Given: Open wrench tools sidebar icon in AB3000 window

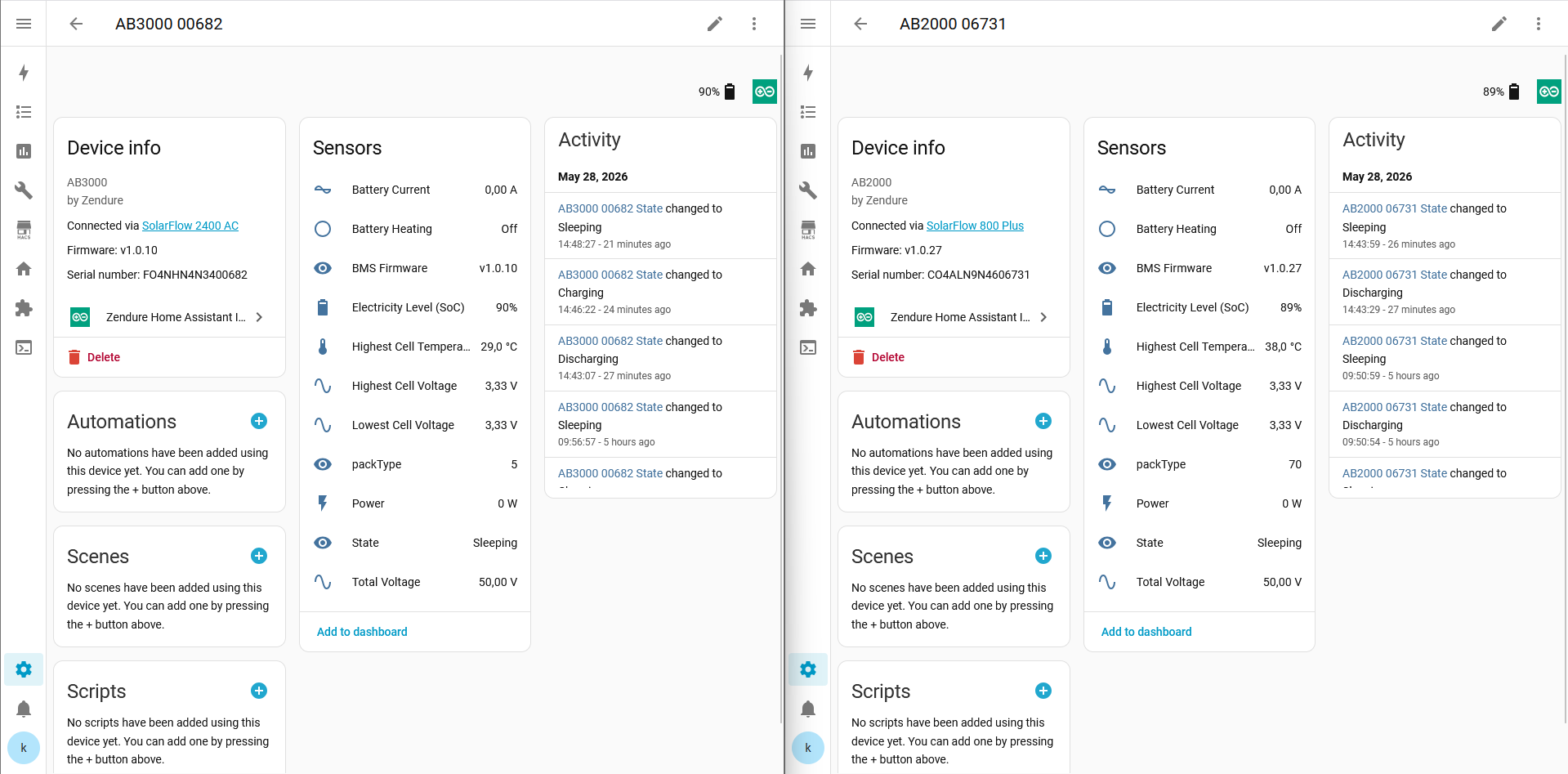Looking at the screenshot, I should (x=24, y=190).
